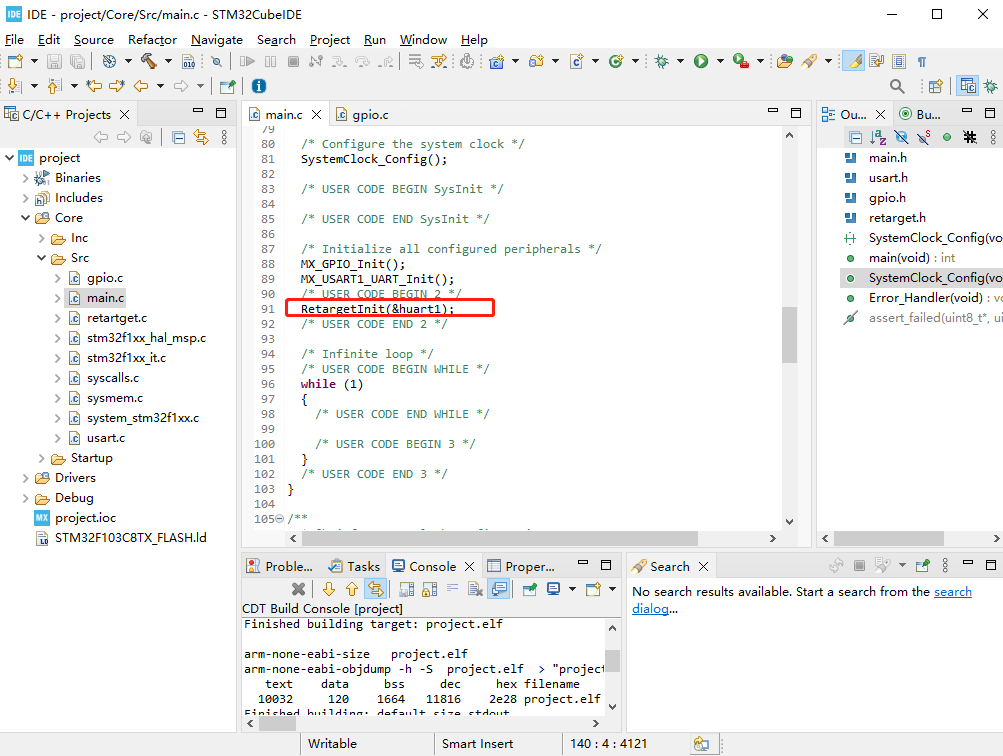Click the Next Annotation down arrow icon

pyautogui.click(x=15, y=86)
